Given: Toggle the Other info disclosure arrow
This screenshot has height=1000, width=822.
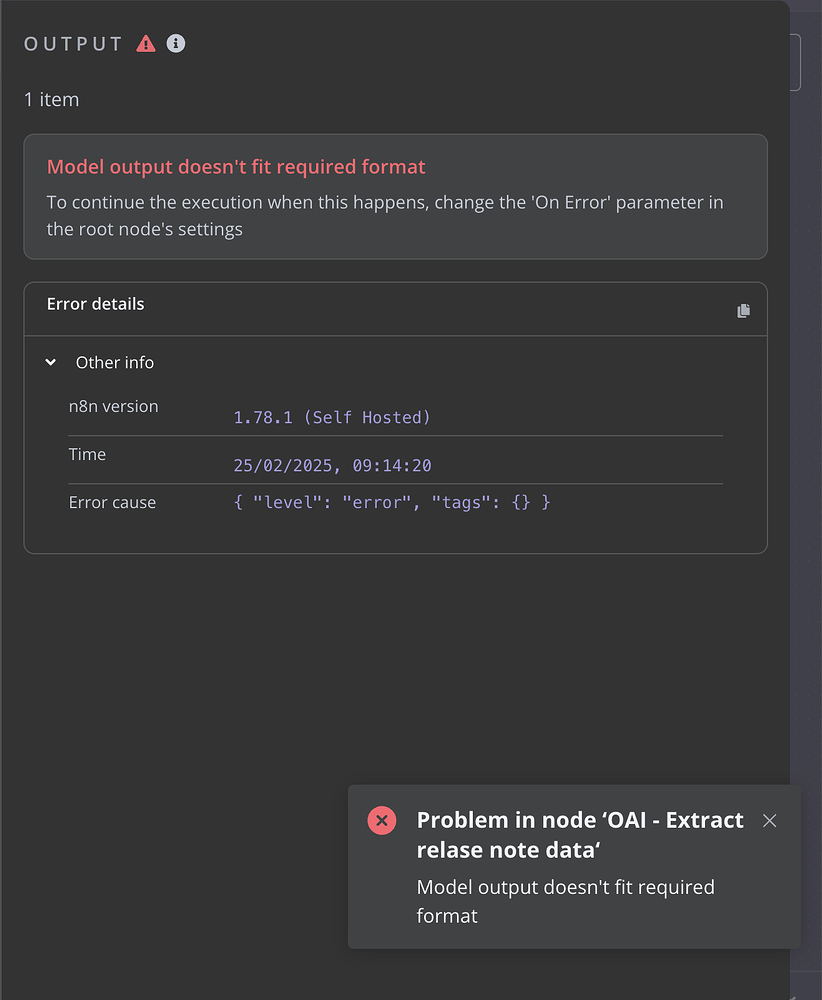Looking at the screenshot, I should point(50,362).
